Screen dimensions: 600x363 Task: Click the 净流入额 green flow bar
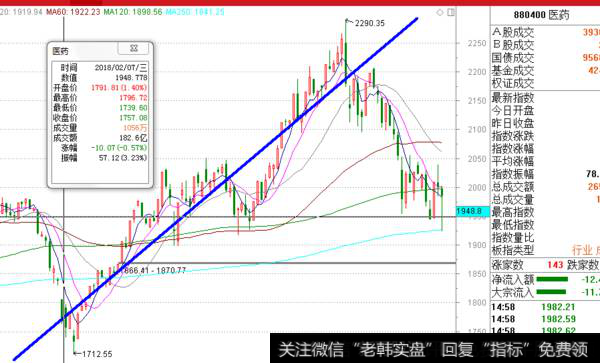tap(552, 280)
